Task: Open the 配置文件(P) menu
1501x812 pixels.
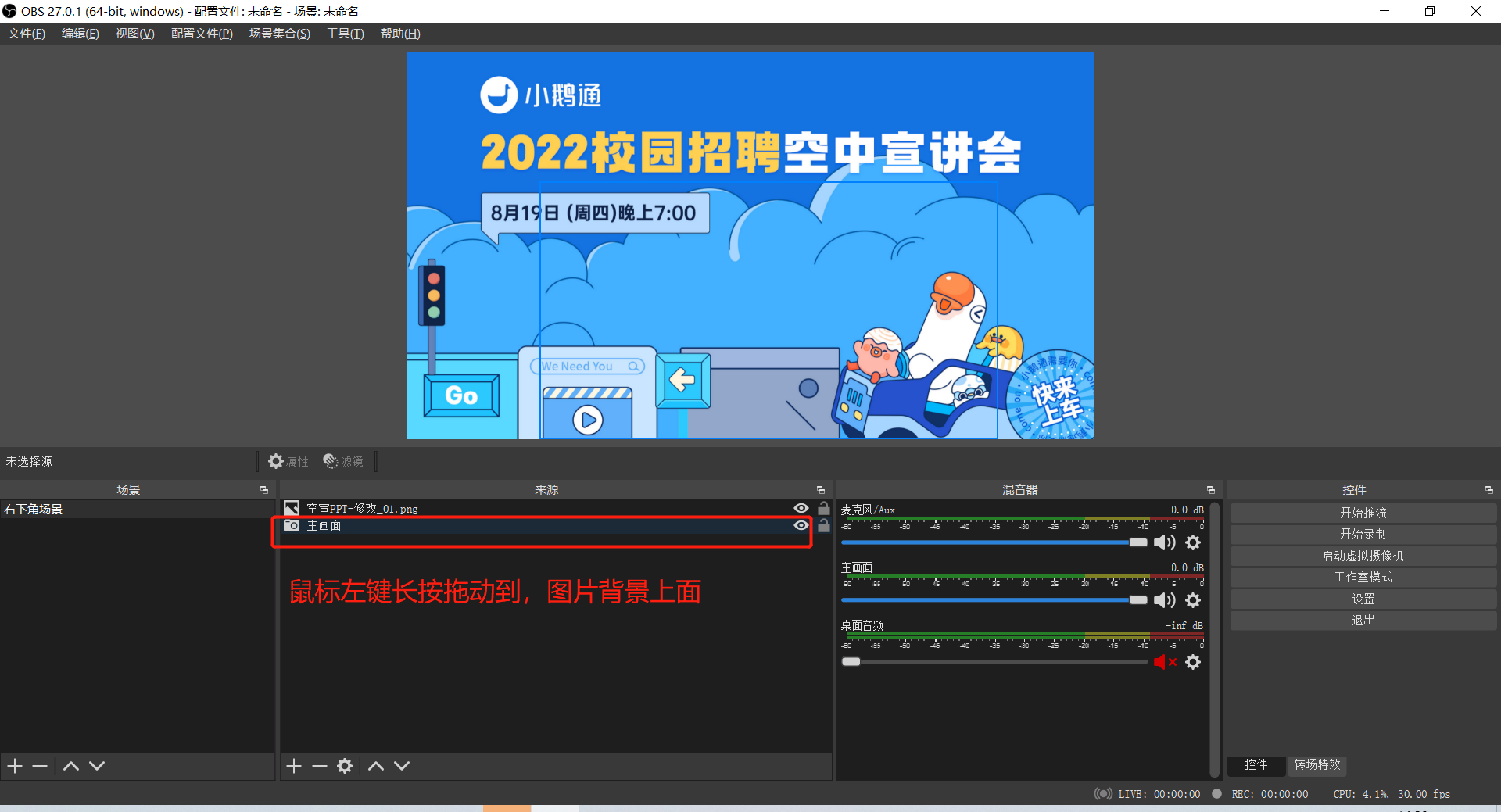Action: 202,34
